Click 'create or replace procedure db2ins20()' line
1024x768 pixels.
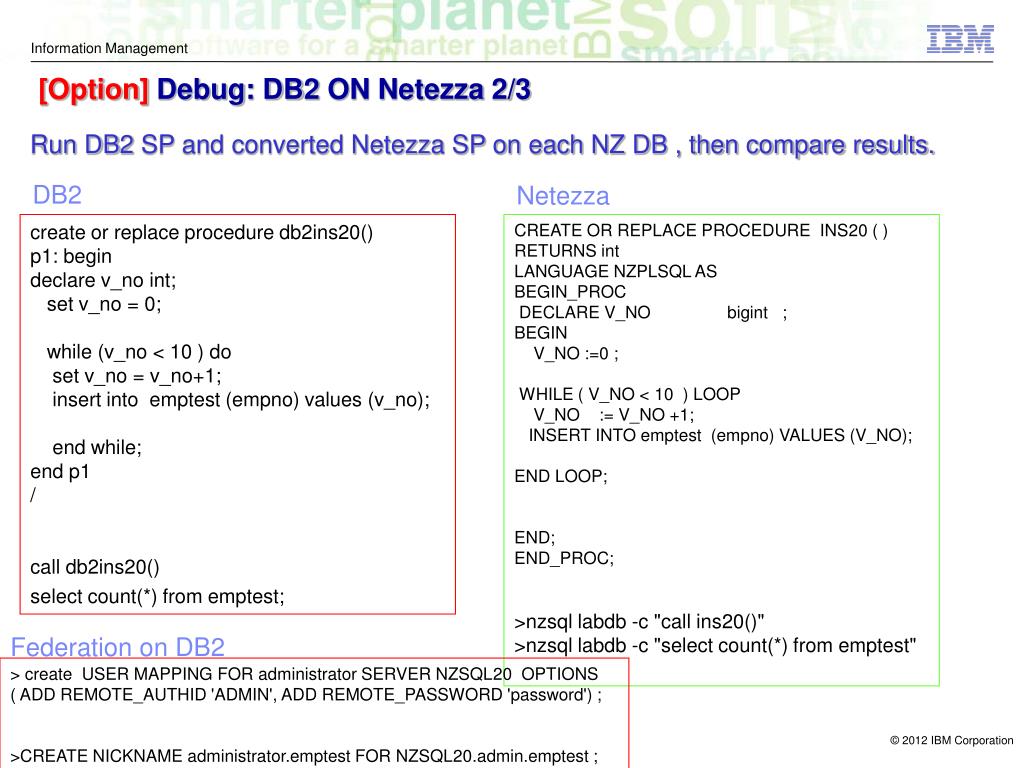[202, 233]
